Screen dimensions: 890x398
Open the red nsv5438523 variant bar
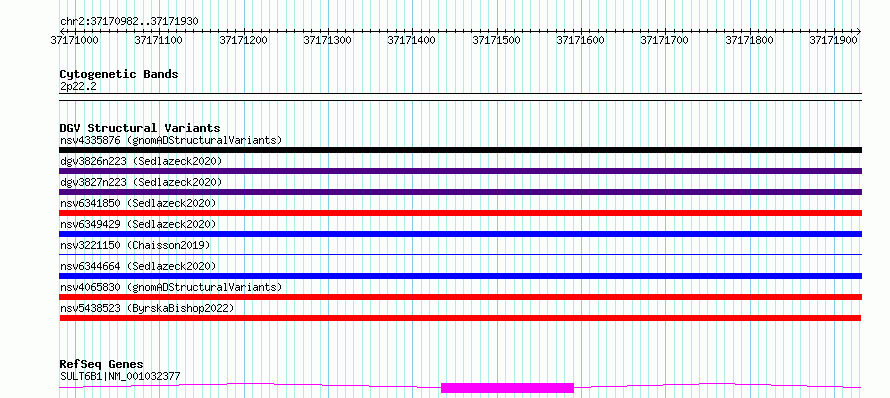(x=460, y=318)
